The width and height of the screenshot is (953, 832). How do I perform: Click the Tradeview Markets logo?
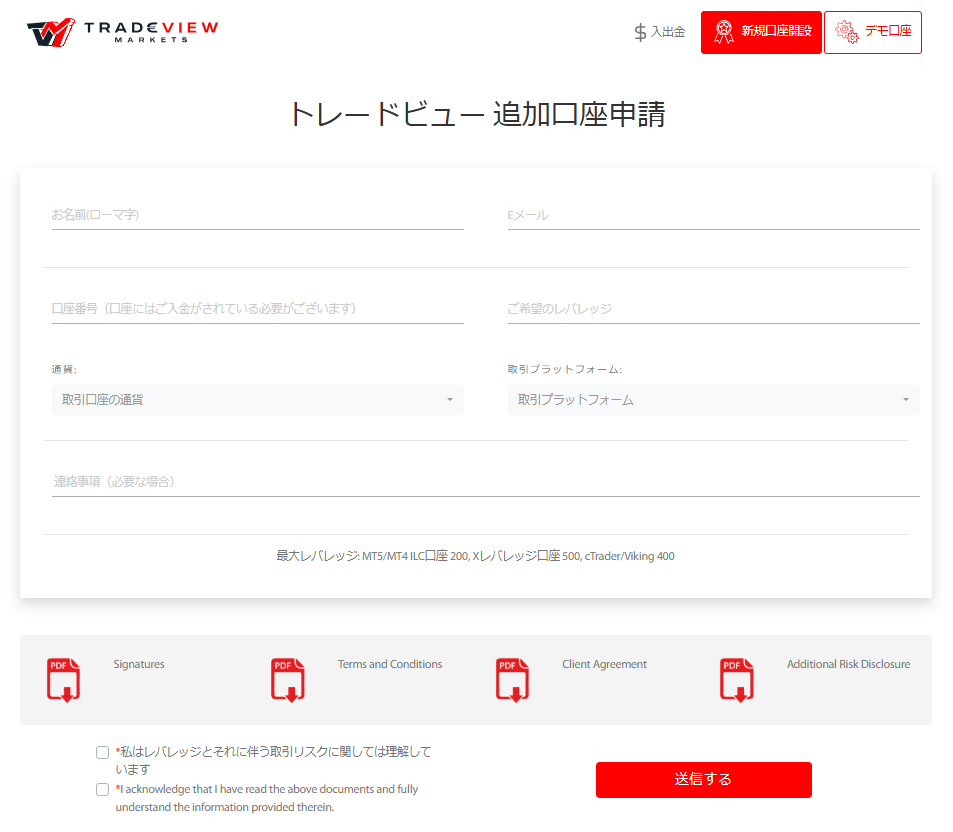pos(122,32)
